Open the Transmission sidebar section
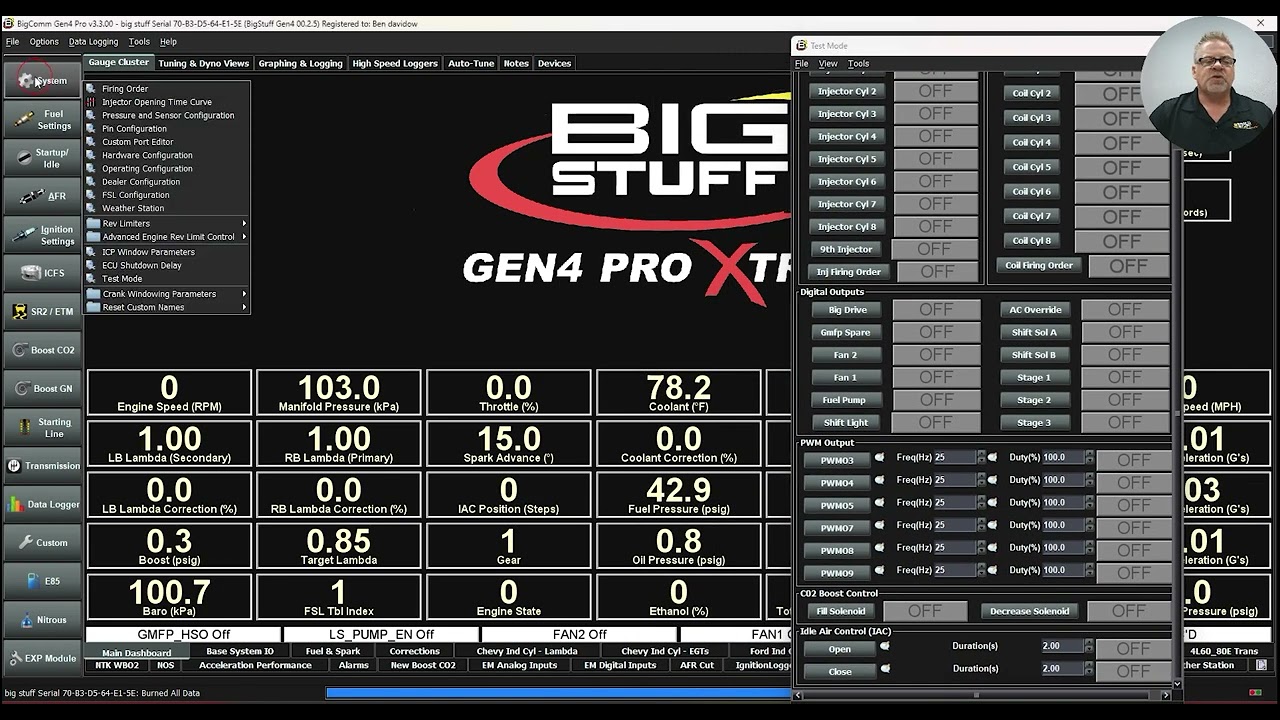The image size is (1280, 720). pyautogui.click(x=42, y=466)
